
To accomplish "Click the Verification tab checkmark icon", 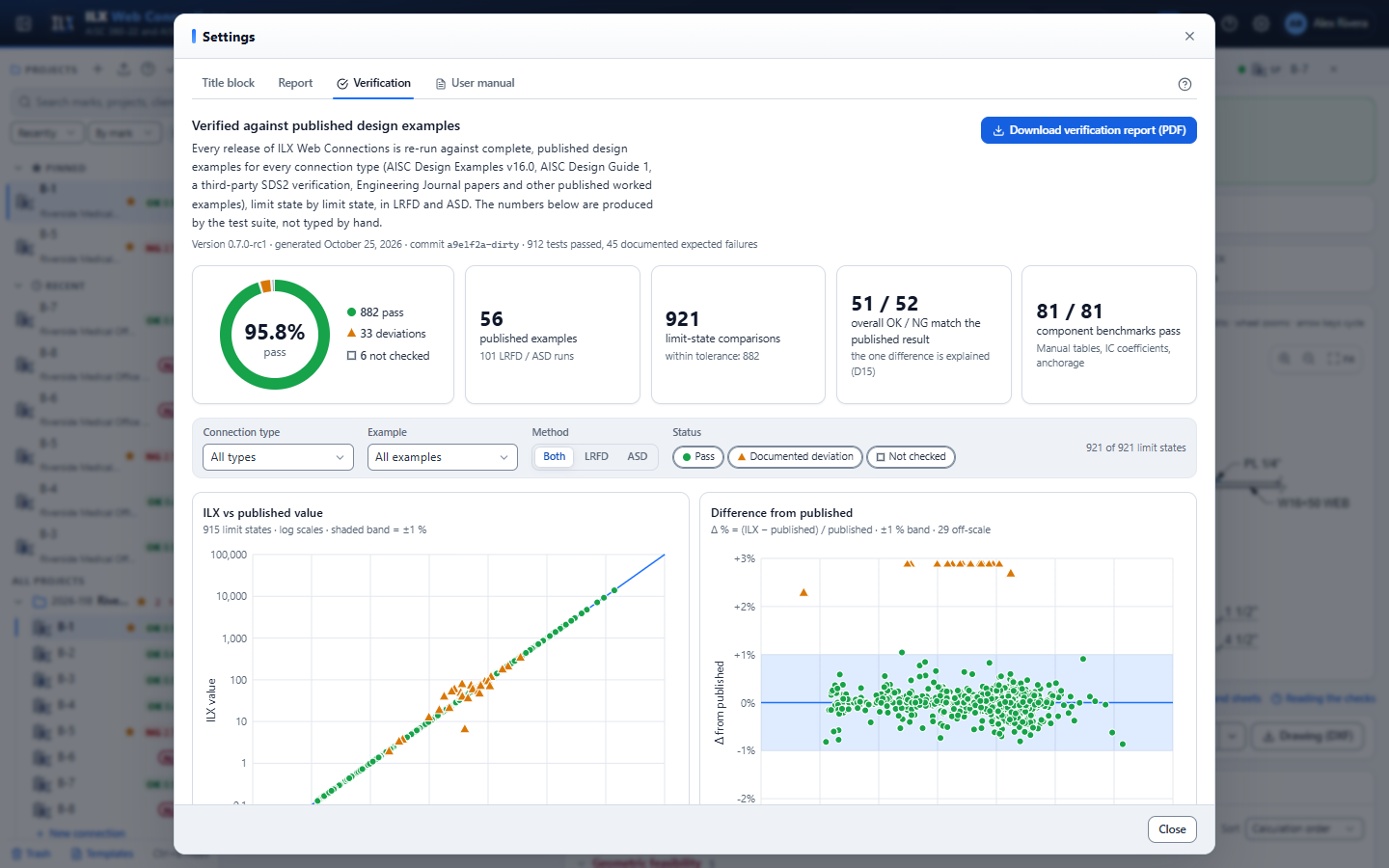I will 342,84.
